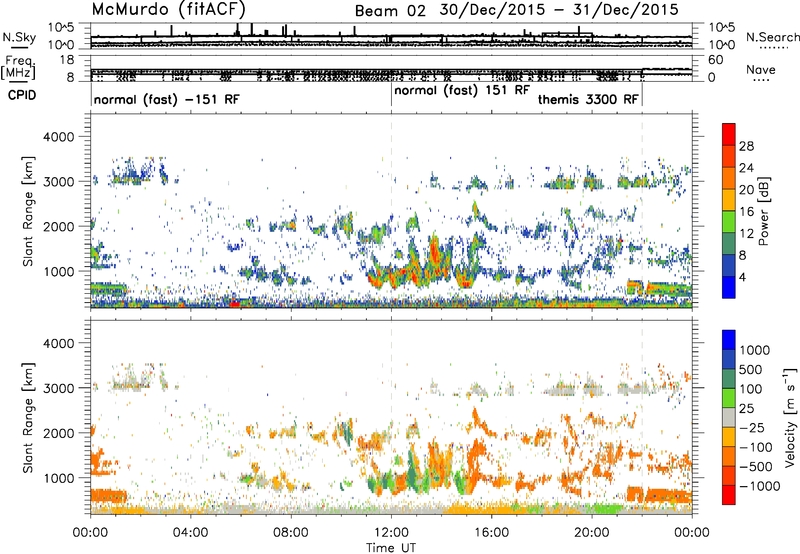Click the 'Freq. [MHz]' axis label
This screenshot has height=554, width=800.
pyautogui.click(x=19, y=68)
